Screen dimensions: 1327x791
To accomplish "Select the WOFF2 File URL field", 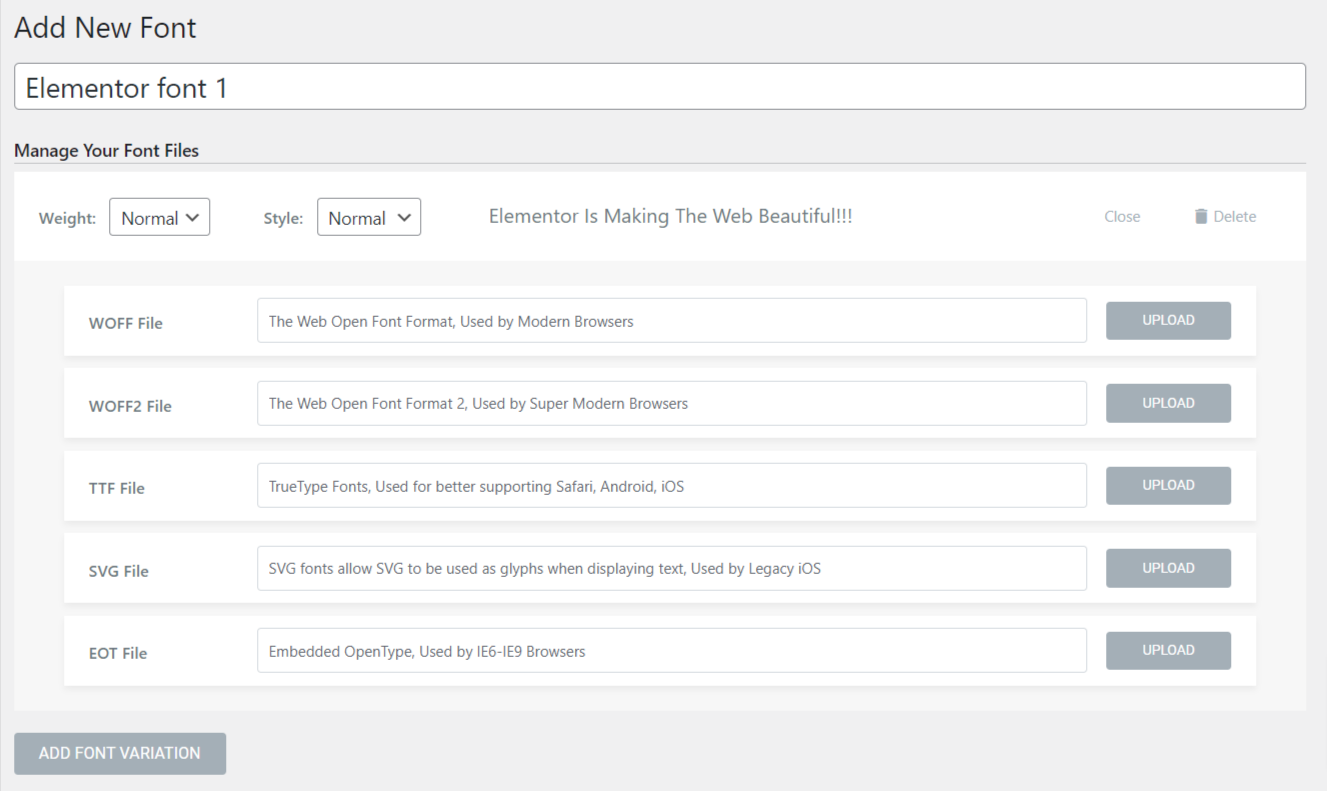I will (671, 403).
